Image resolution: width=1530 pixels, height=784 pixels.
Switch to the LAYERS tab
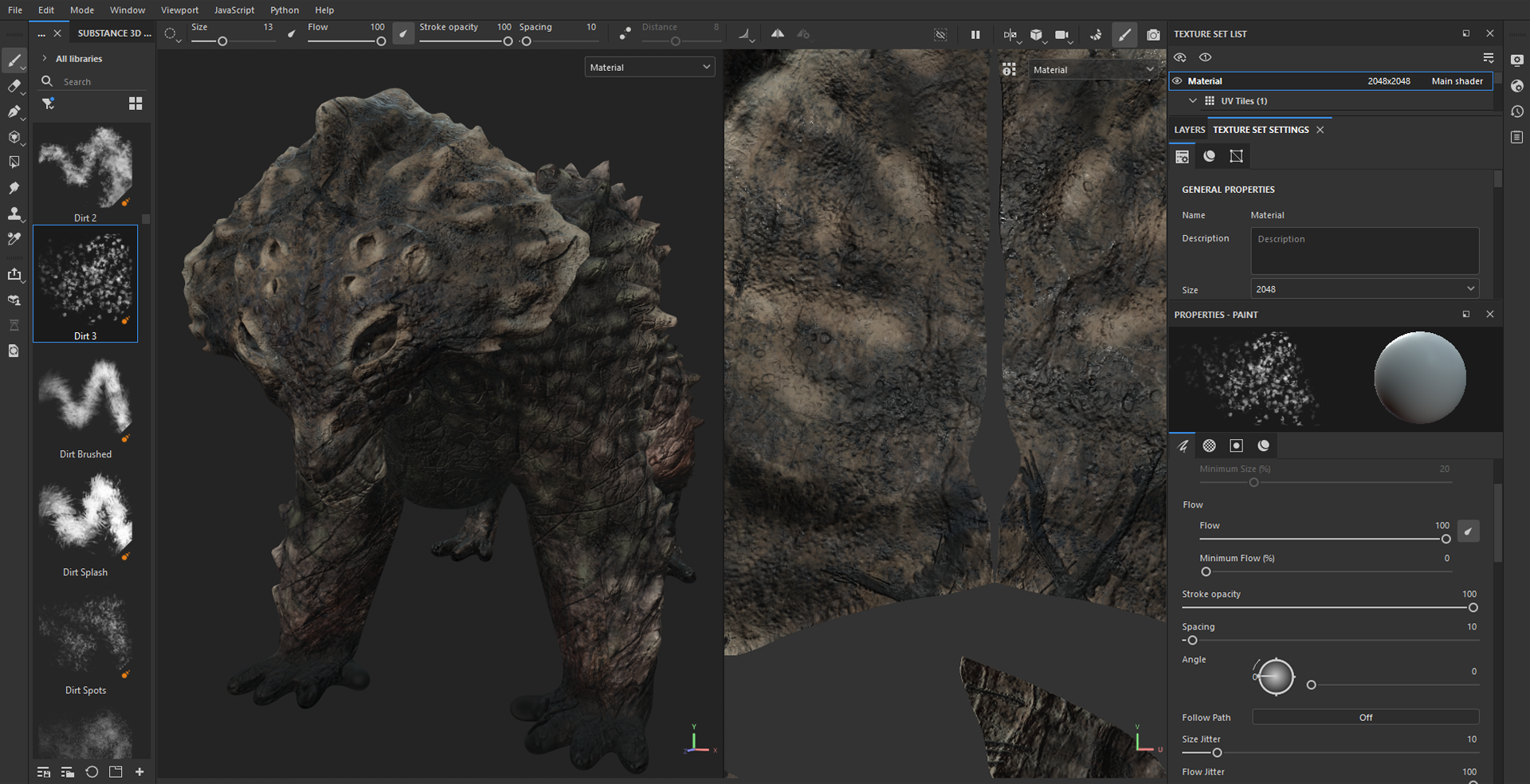pos(1189,130)
